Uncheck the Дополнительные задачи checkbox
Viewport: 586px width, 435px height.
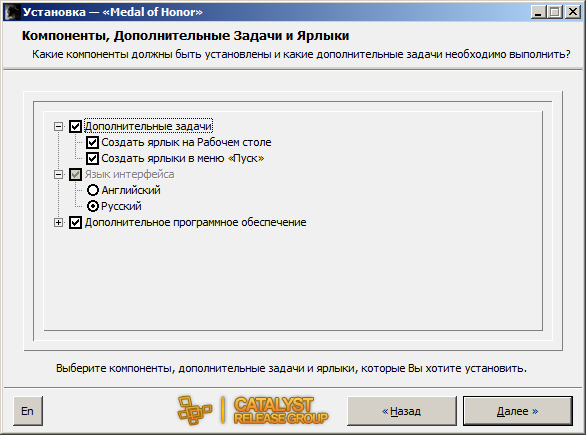pyautogui.click(x=75, y=126)
